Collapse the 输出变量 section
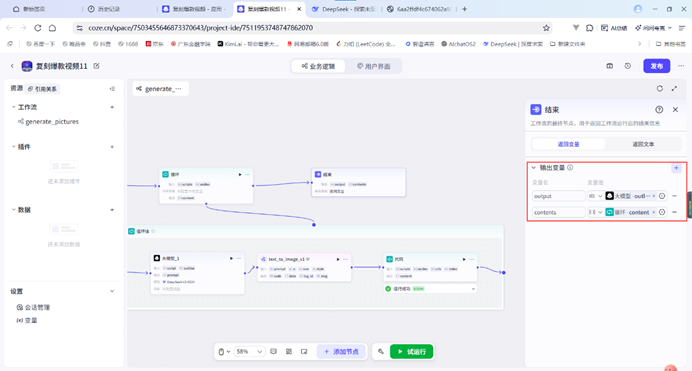This screenshot has height=371, width=692. (x=534, y=168)
